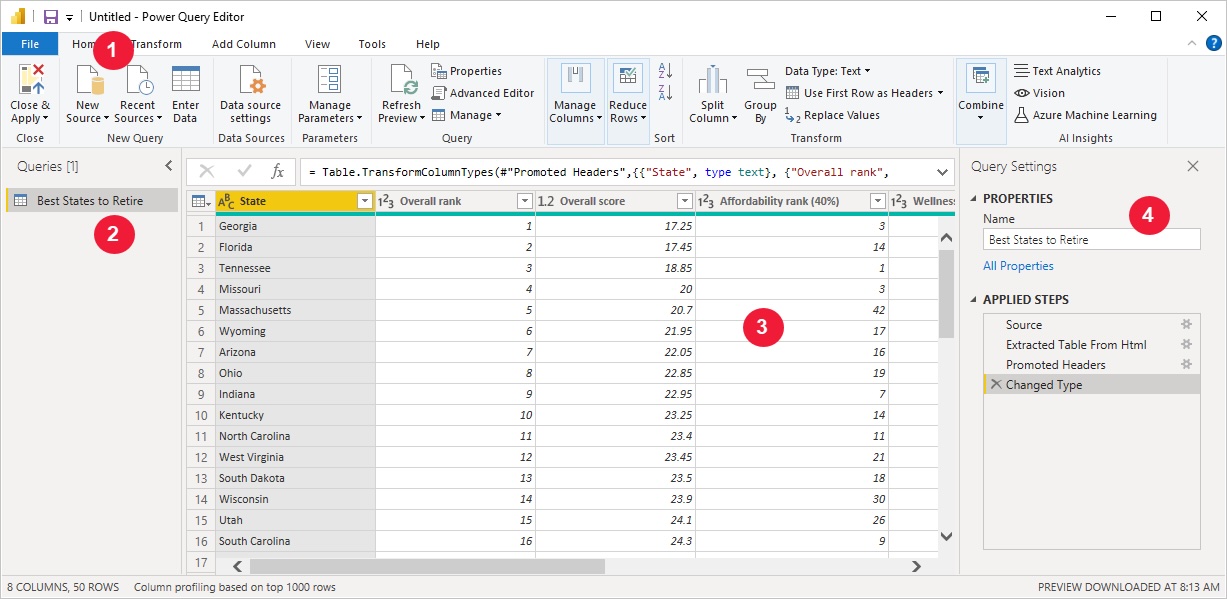Open the Advanced Editor

click(484, 93)
